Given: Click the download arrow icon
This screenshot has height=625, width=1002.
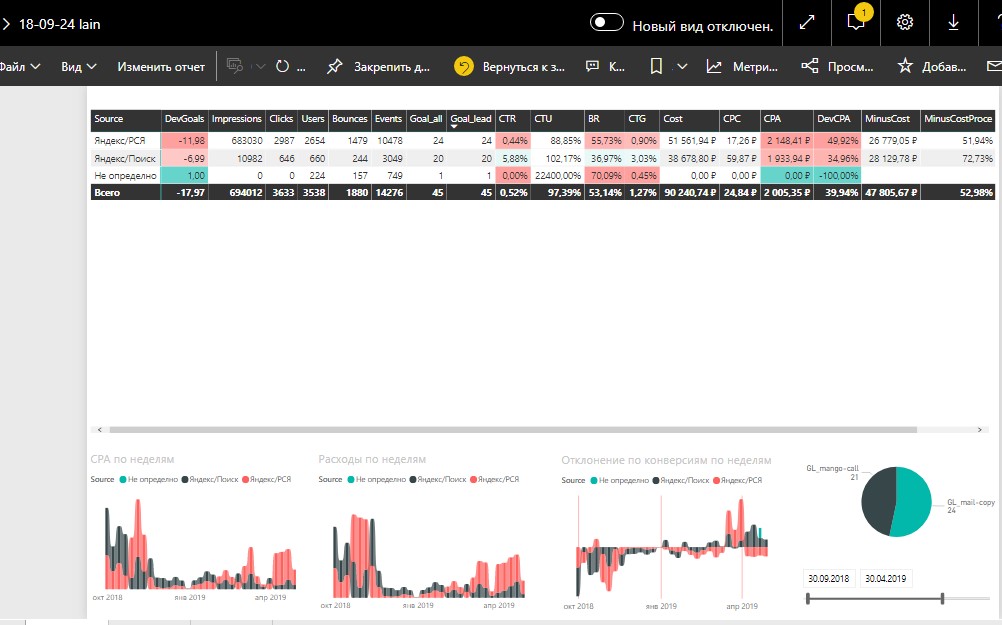Looking at the screenshot, I should pyautogui.click(x=953, y=22).
